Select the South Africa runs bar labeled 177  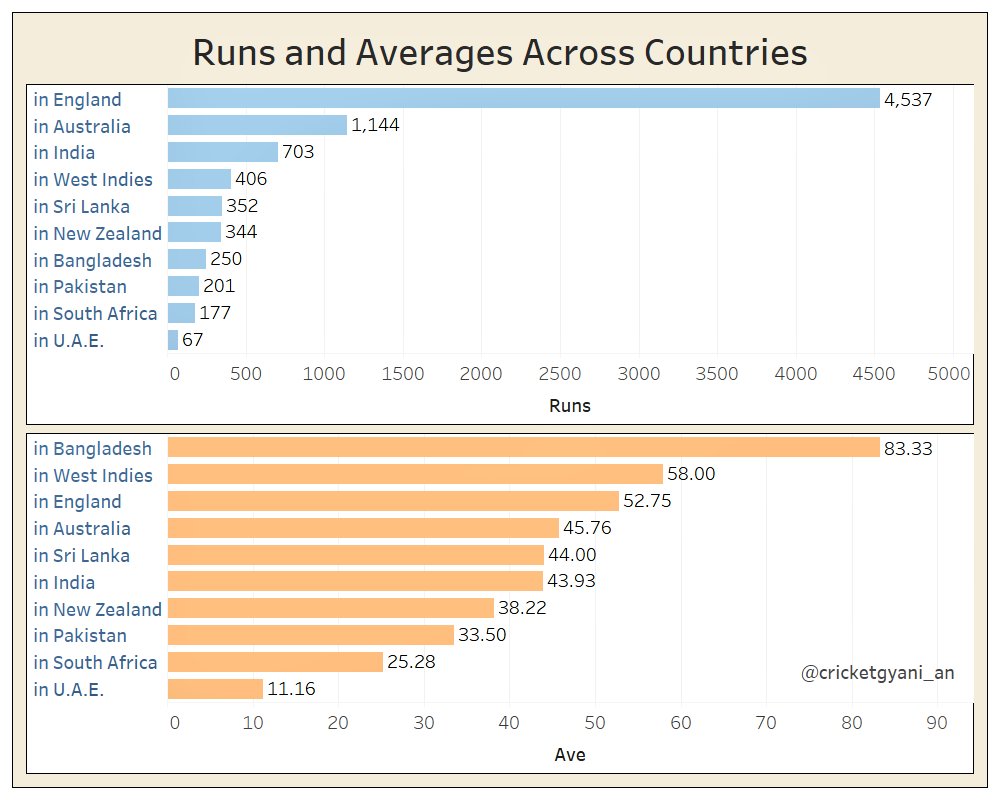click(x=180, y=312)
